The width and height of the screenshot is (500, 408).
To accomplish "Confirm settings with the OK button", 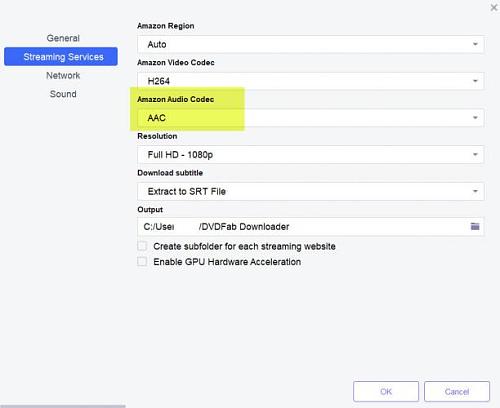I will [x=386, y=391].
